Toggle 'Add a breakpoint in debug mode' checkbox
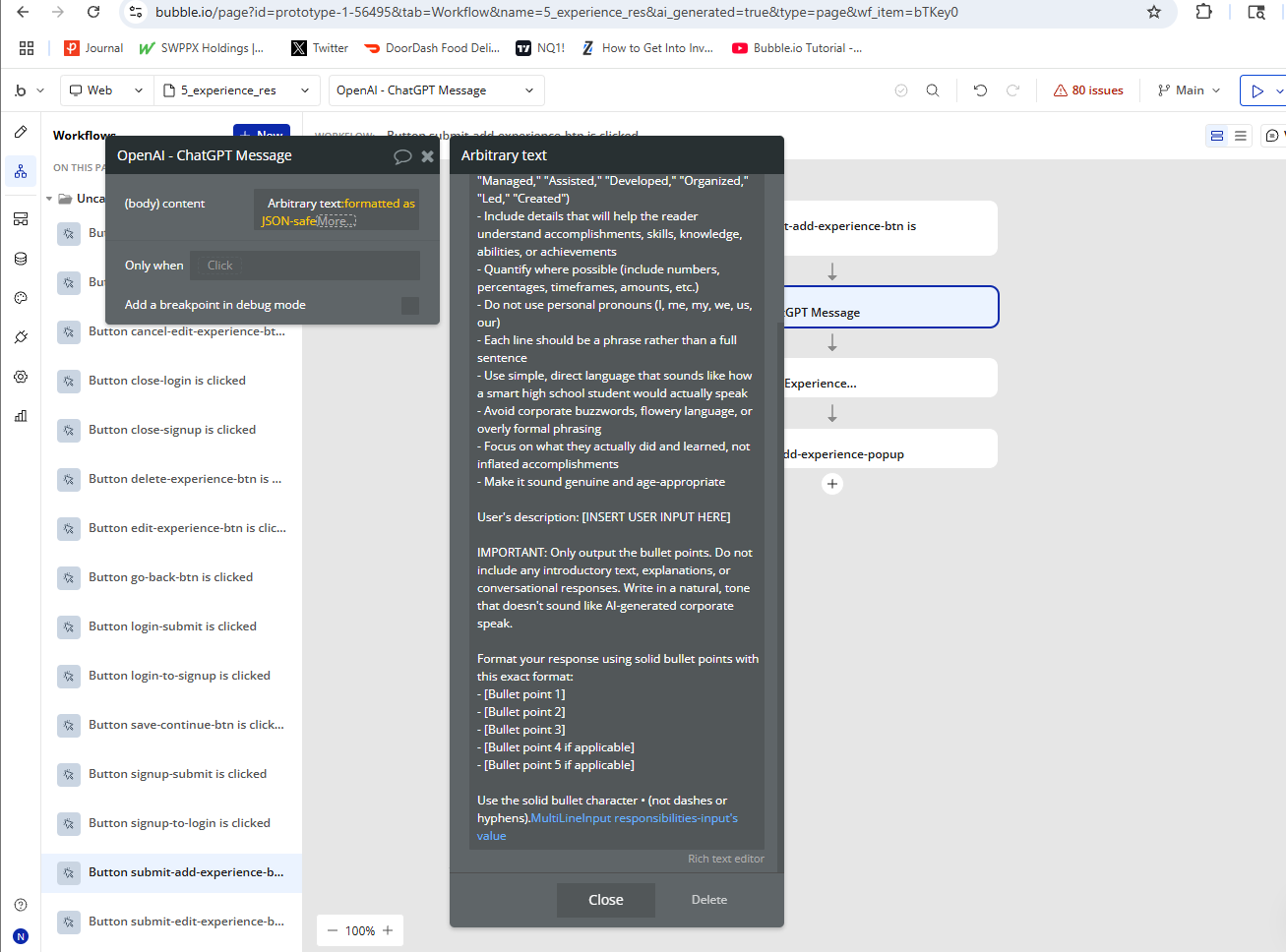The image size is (1286, 952). click(x=410, y=306)
